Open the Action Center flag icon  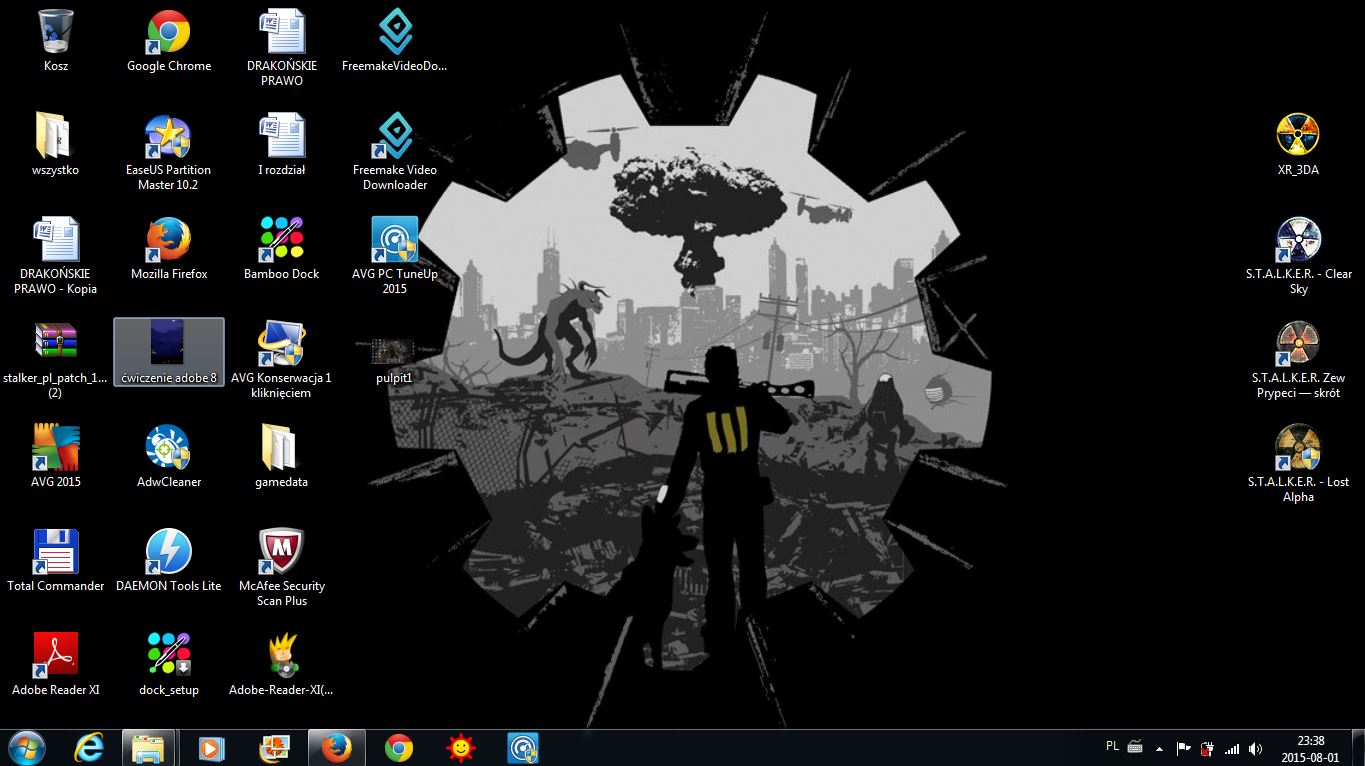click(1183, 748)
